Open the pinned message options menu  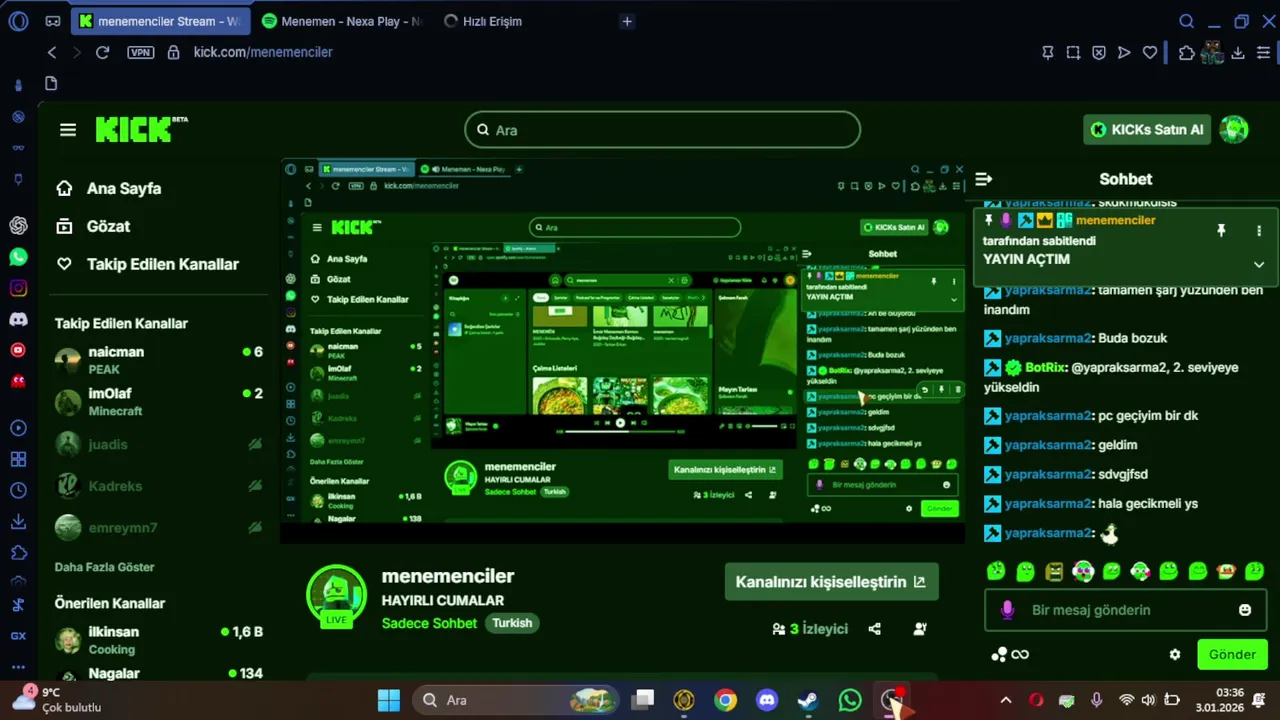(x=1258, y=231)
